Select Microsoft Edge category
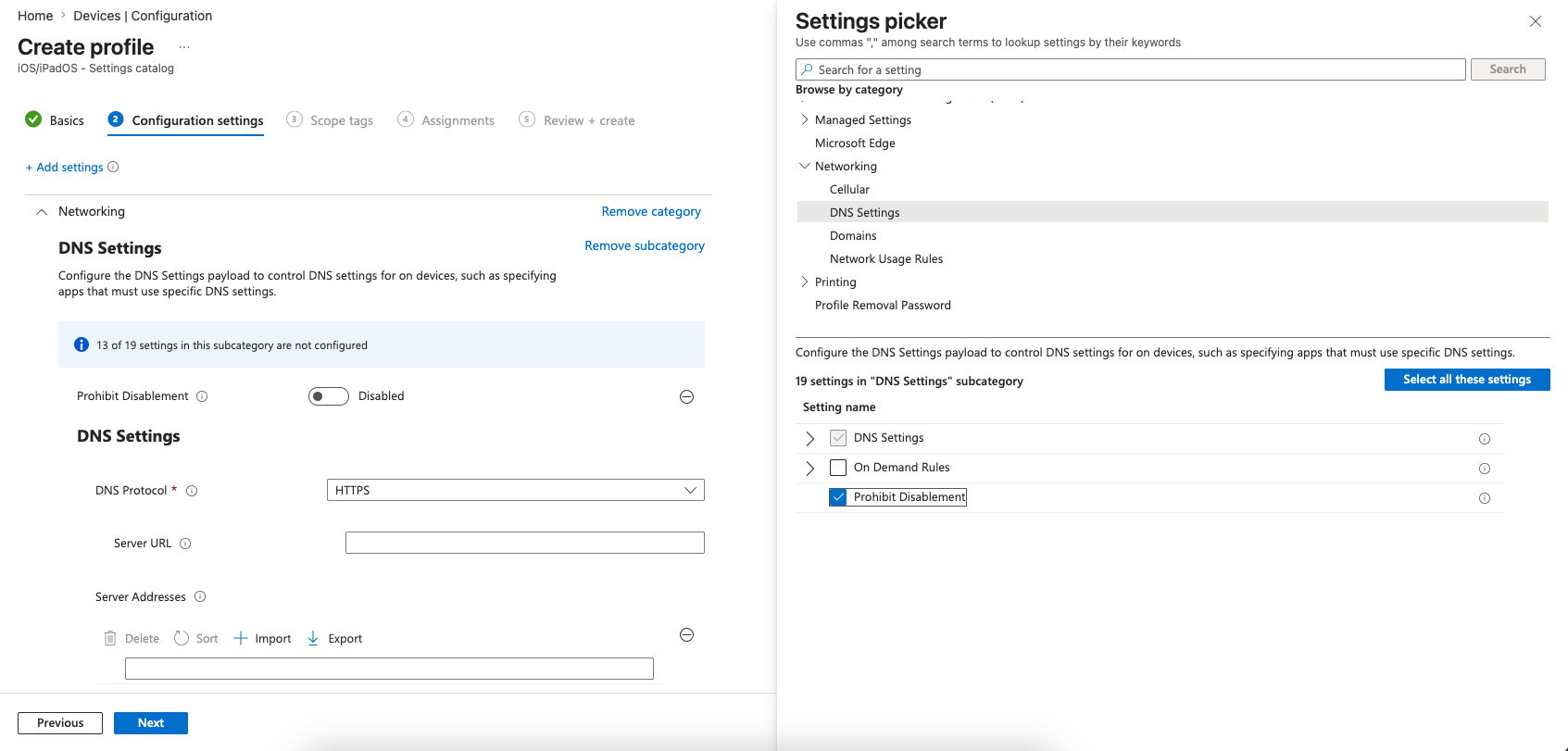 point(855,143)
